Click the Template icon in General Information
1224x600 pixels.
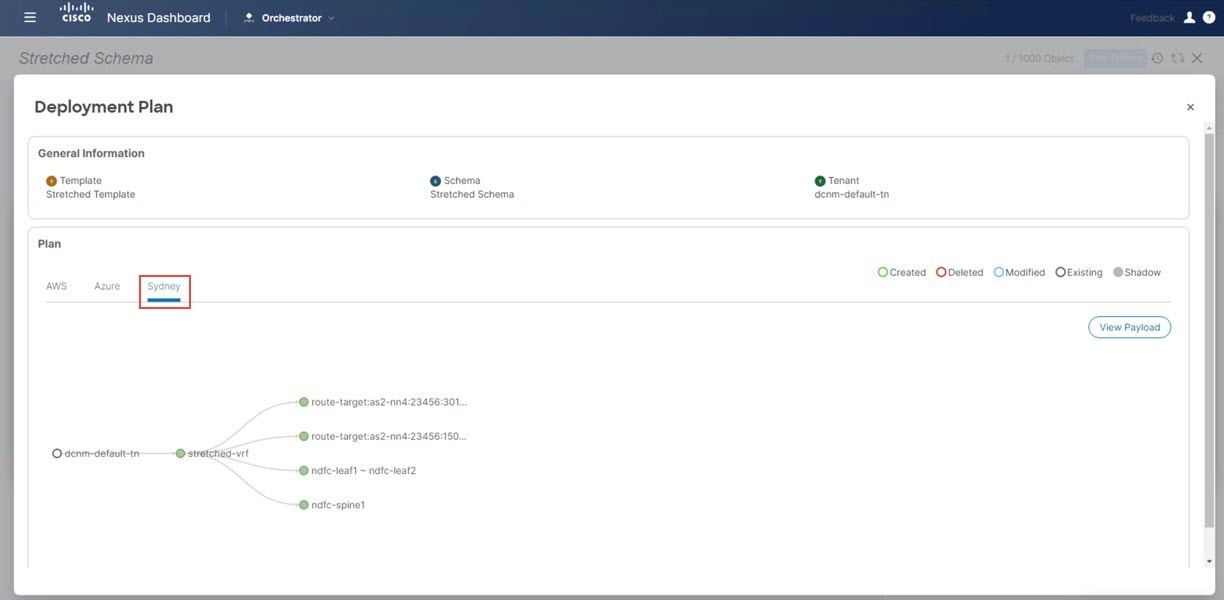[x=52, y=181]
